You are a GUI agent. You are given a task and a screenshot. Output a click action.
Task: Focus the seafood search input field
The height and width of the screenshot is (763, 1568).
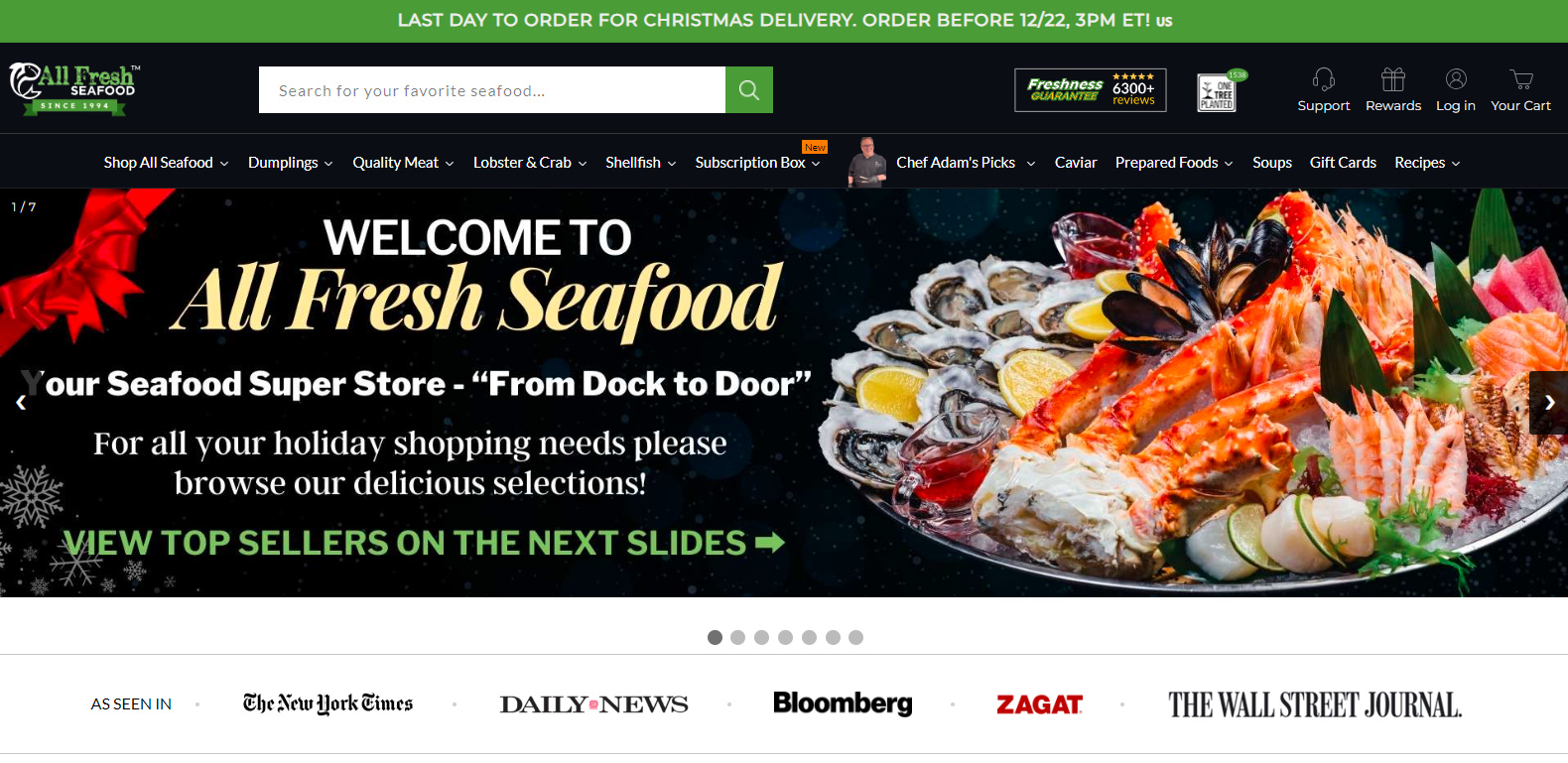pyautogui.click(x=492, y=90)
